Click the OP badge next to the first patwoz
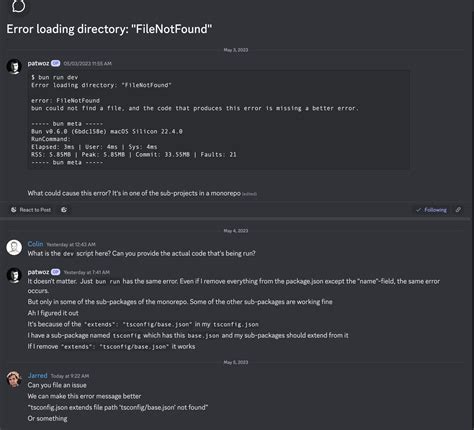The height and width of the screenshot is (430, 474). (56, 63)
